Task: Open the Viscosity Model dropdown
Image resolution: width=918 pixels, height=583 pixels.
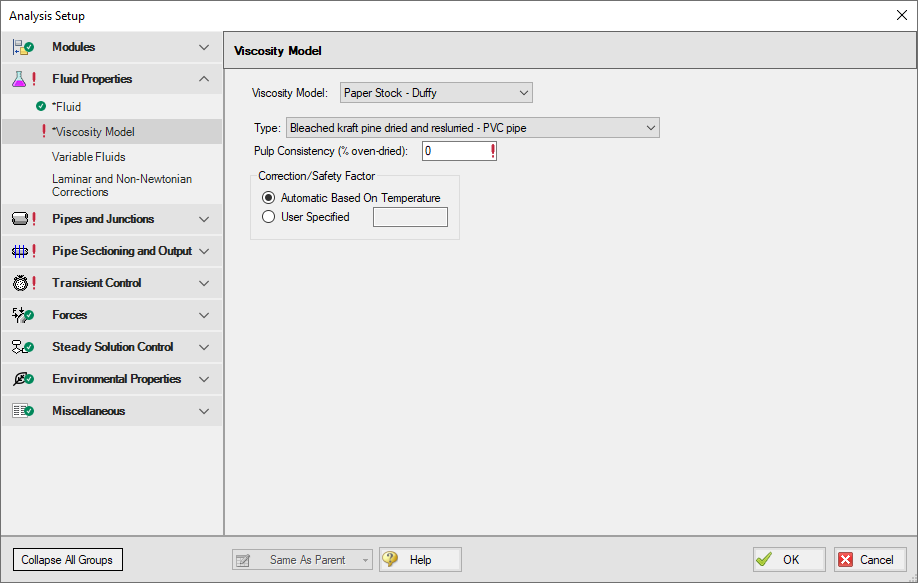Action: click(436, 93)
